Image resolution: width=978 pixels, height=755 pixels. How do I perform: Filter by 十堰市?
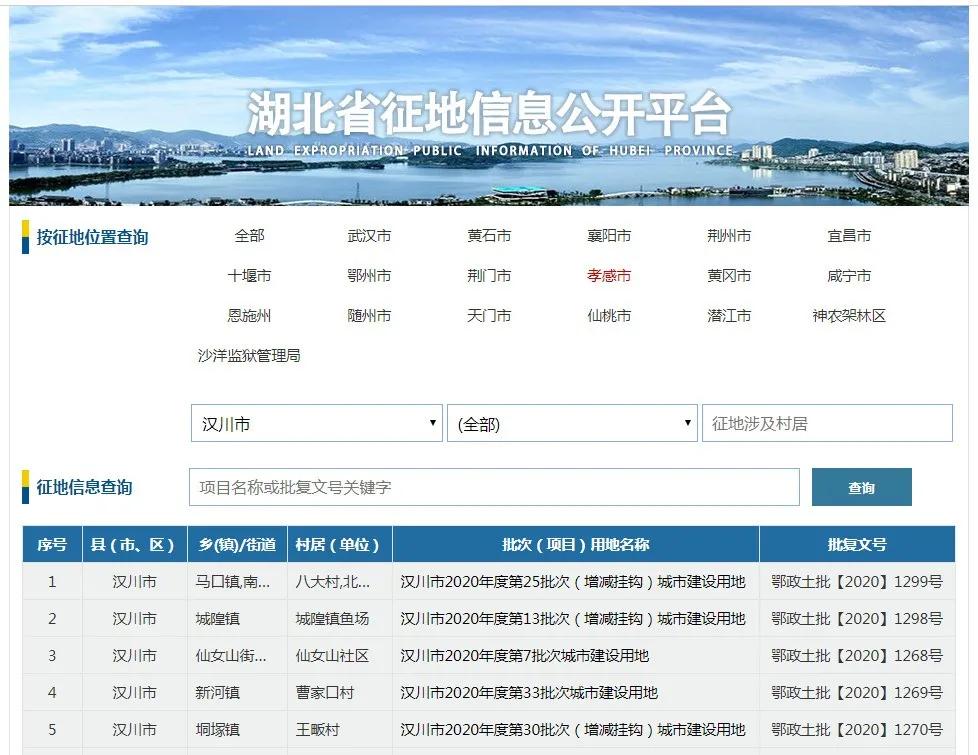click(x=249, y=276)
